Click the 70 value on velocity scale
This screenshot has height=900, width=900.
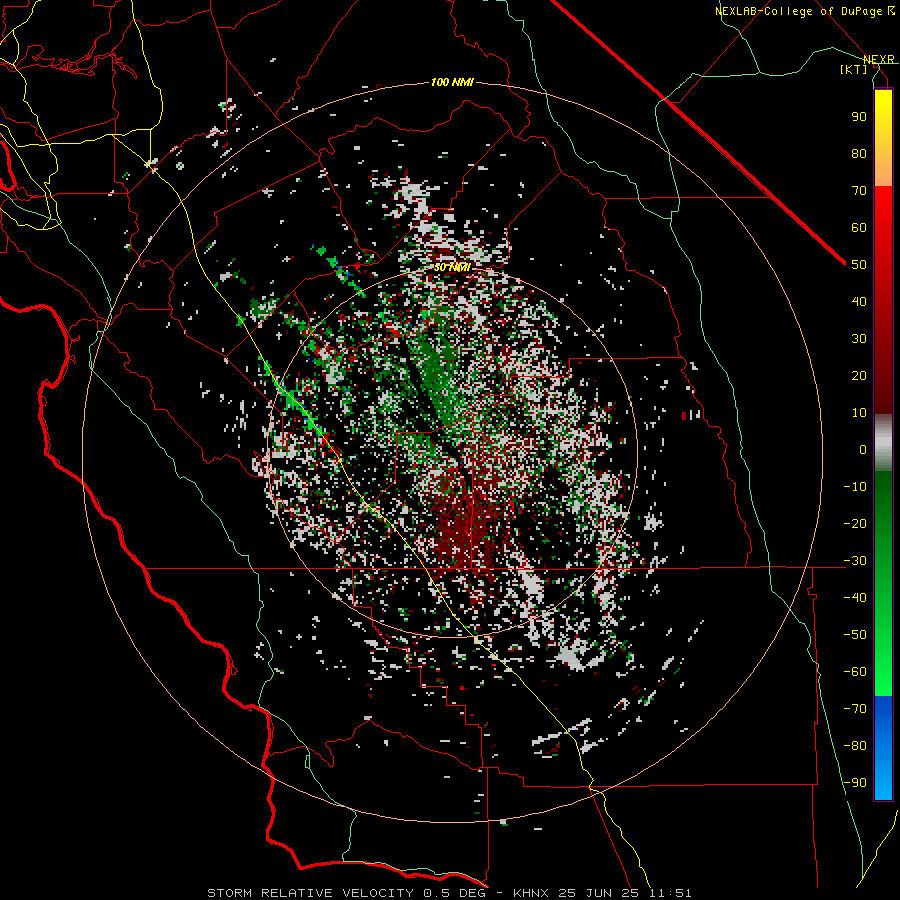tap(859, 191)
